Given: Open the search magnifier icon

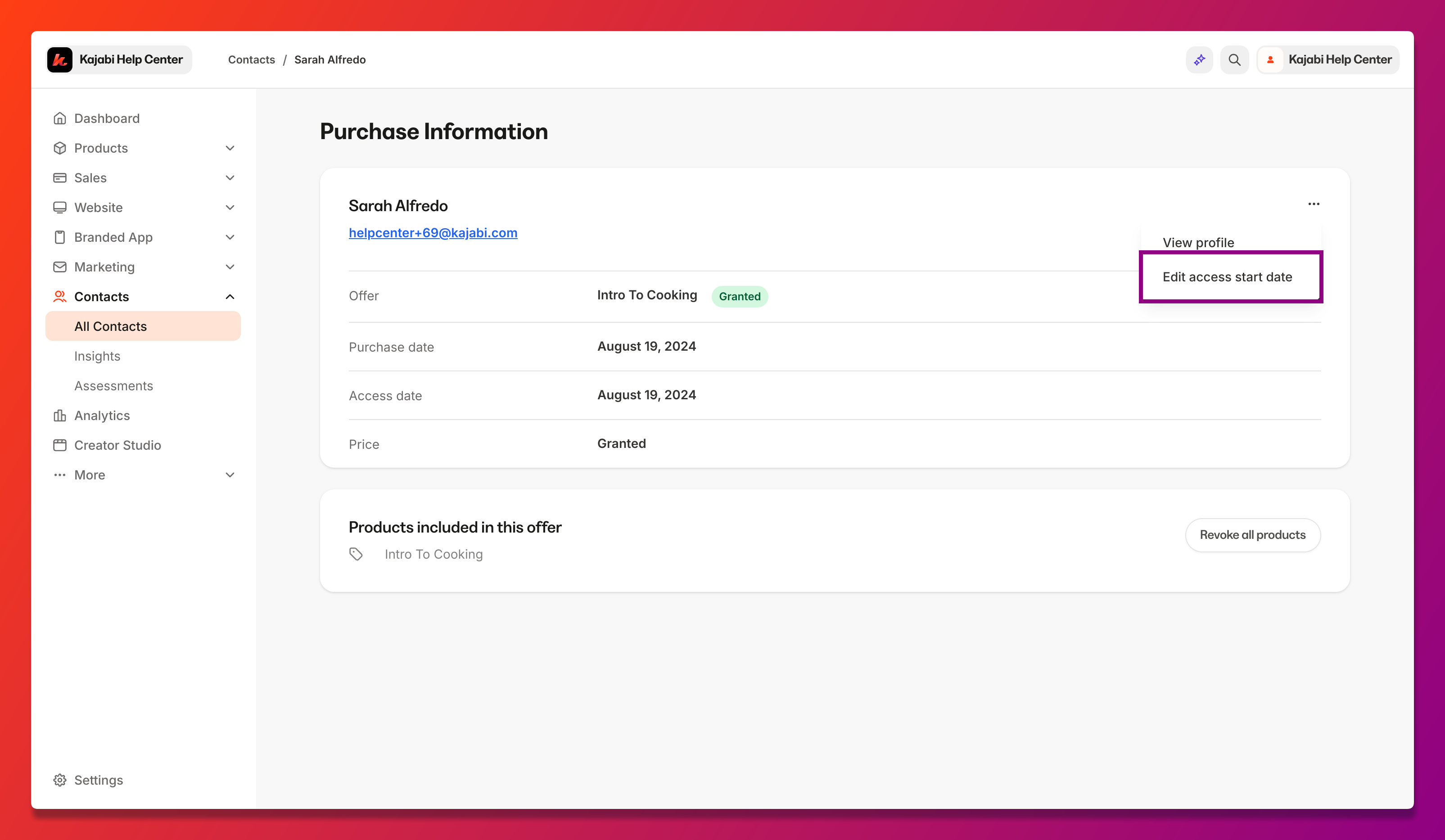Looking at the screenshot, I should click(1234, 59).
